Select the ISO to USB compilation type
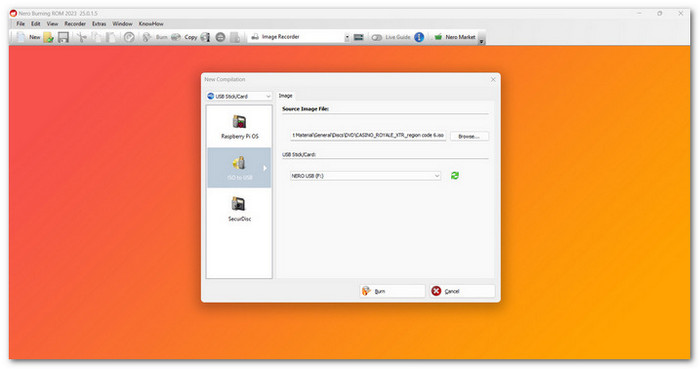This screenshot has height=369, width=700. (239, 168)
